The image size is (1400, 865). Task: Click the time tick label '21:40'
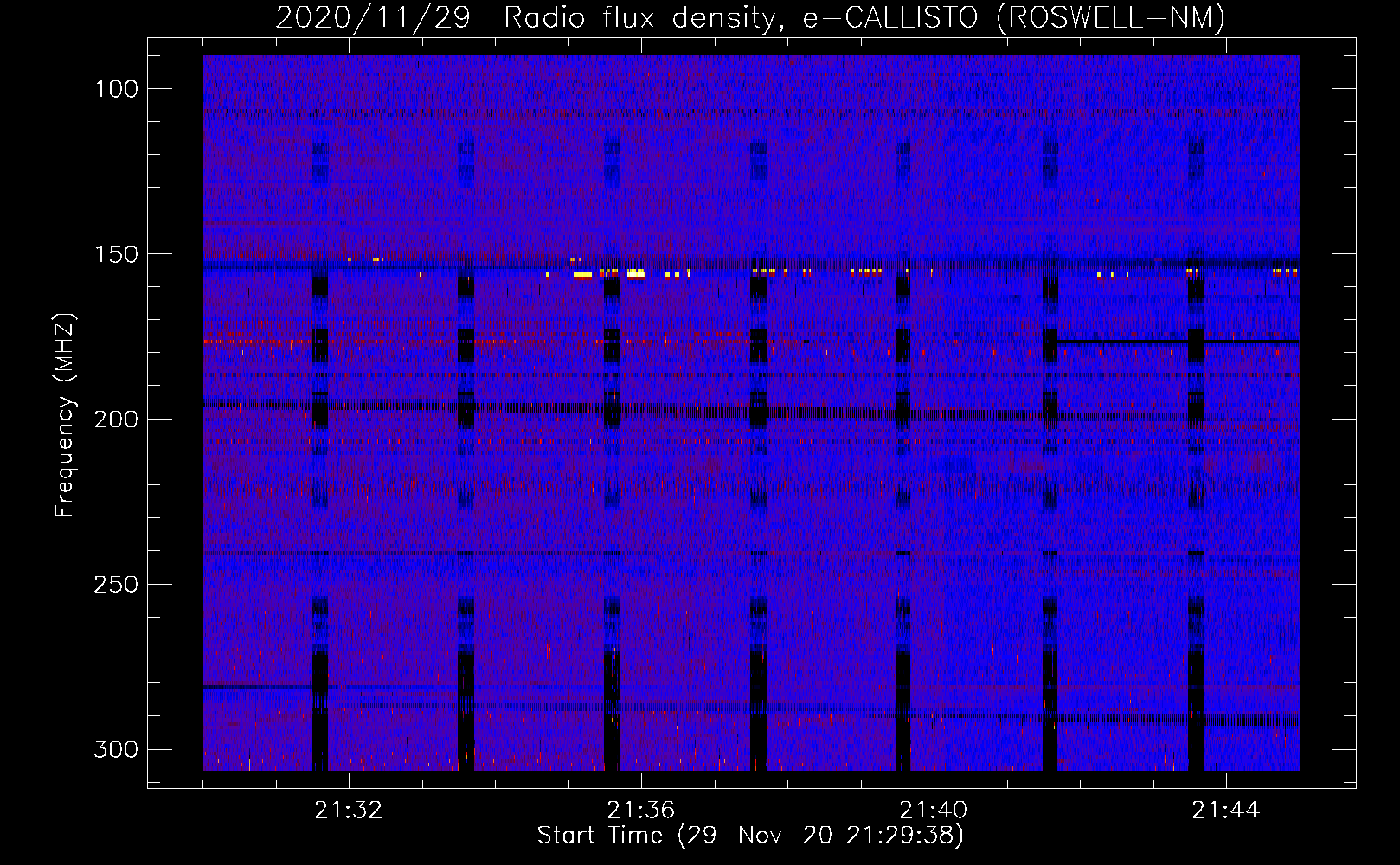(934, 811)
